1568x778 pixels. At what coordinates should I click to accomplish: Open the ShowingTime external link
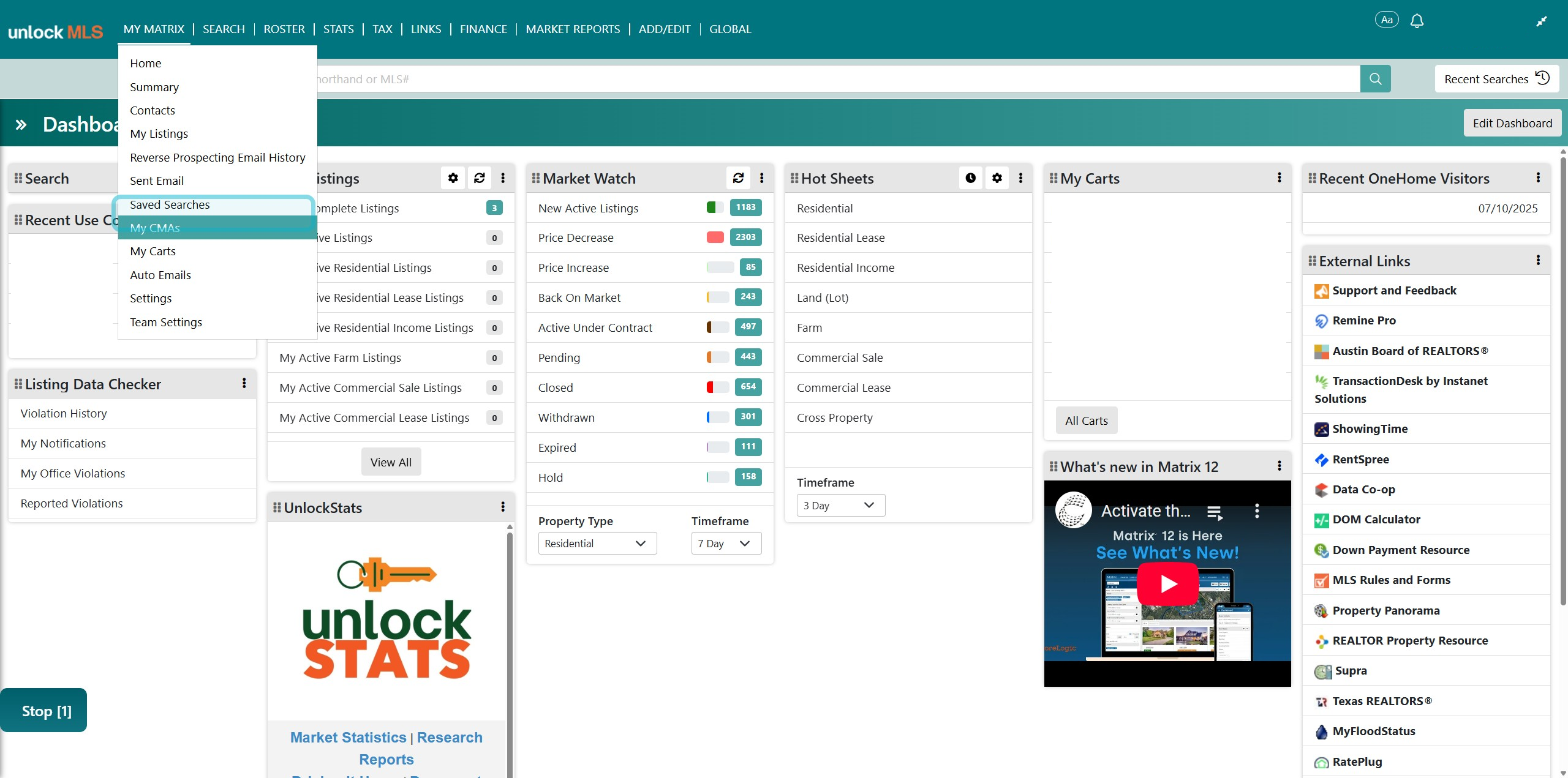pos(1370,429)
